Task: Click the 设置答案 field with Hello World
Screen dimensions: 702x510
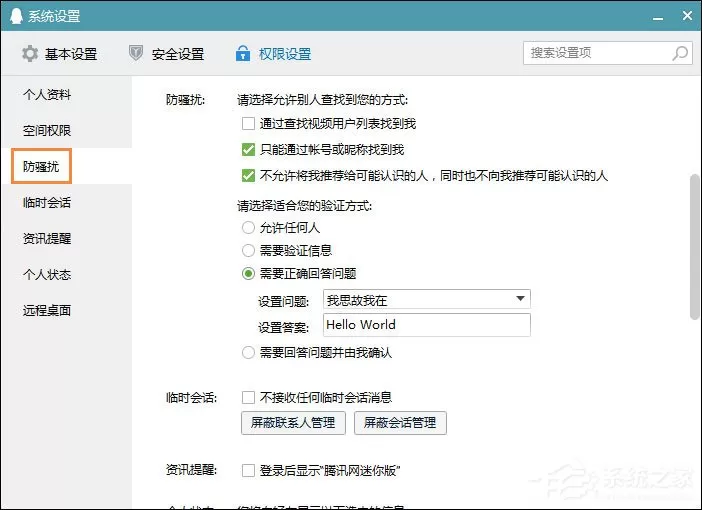Action: point(427,325)
